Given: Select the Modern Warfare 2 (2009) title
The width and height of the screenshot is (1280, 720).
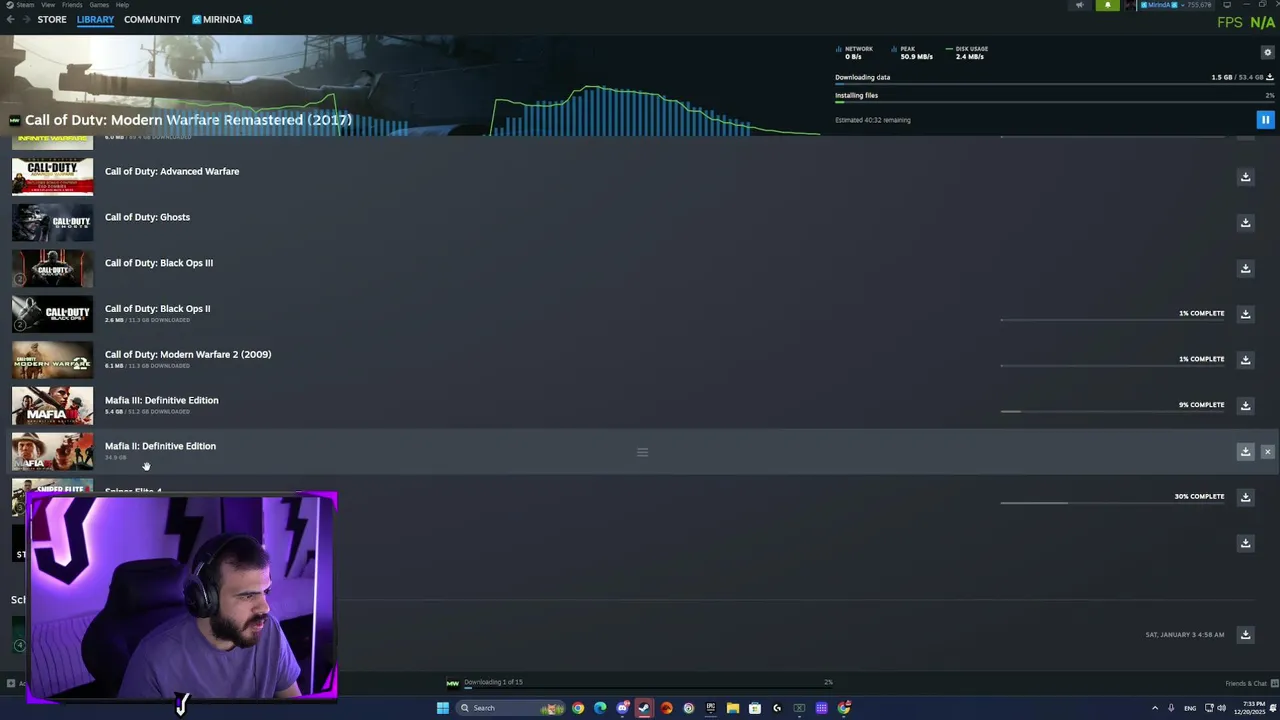Looking at the screenshot, I should (188, 354).
